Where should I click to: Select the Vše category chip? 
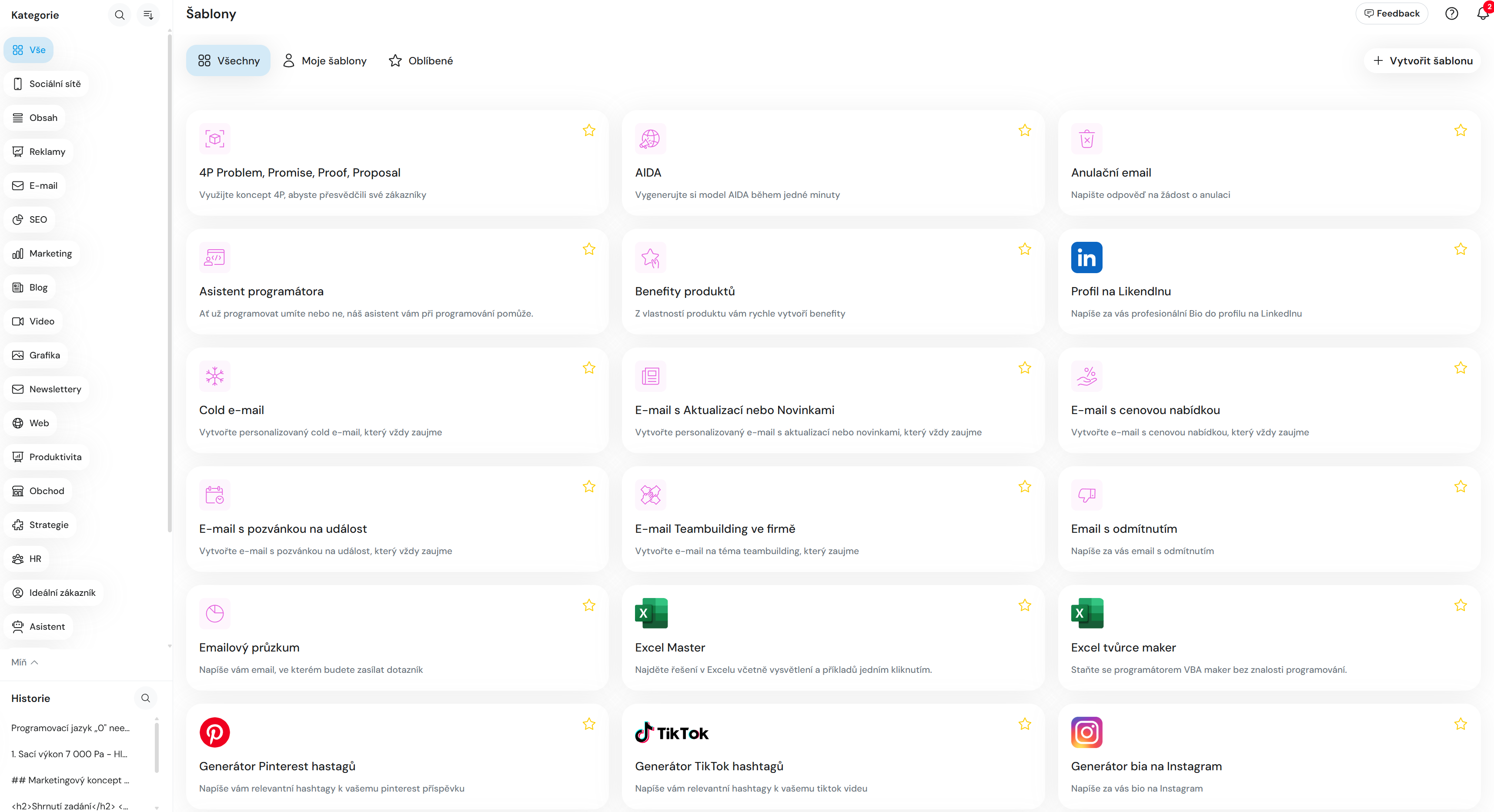pos(28,50)
